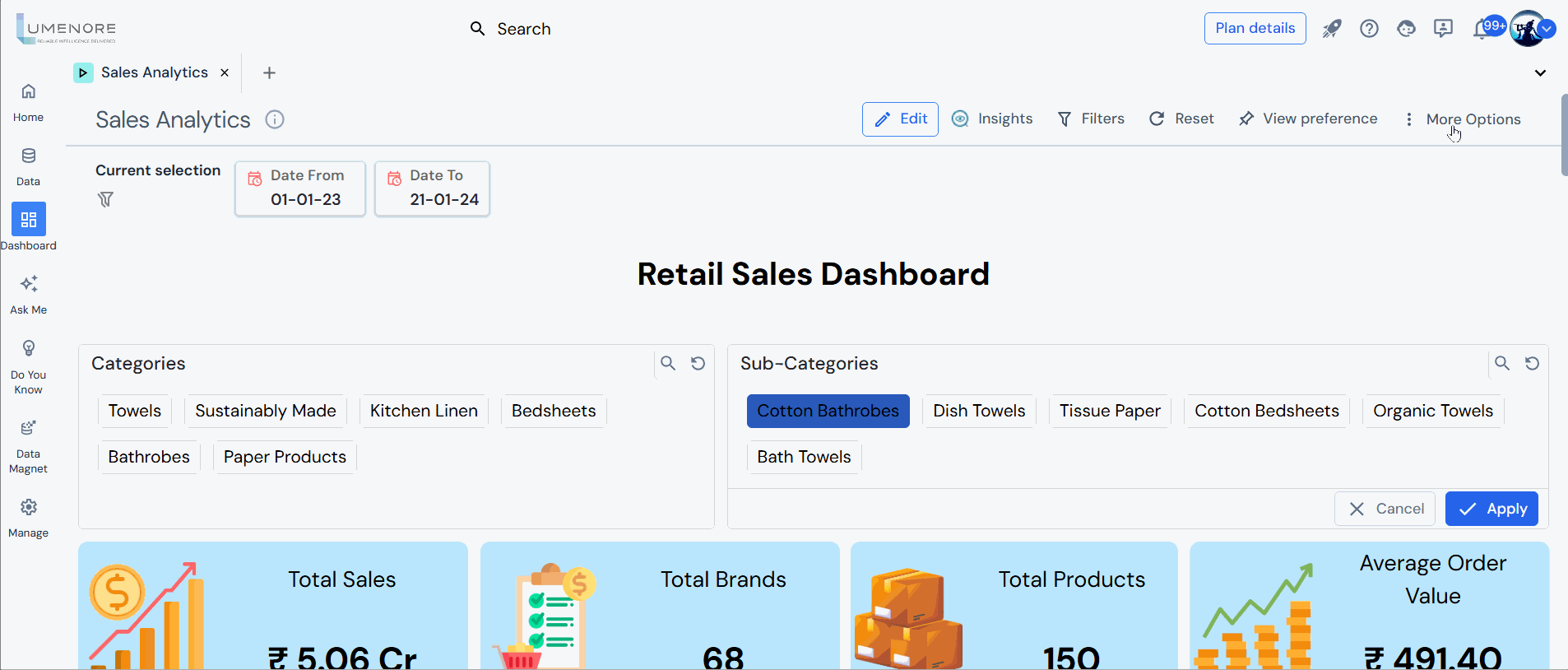Viewport: 1568px width, 670px height.
Task: Open the notifications bell icon
Action: click(x=1482, y=30)
